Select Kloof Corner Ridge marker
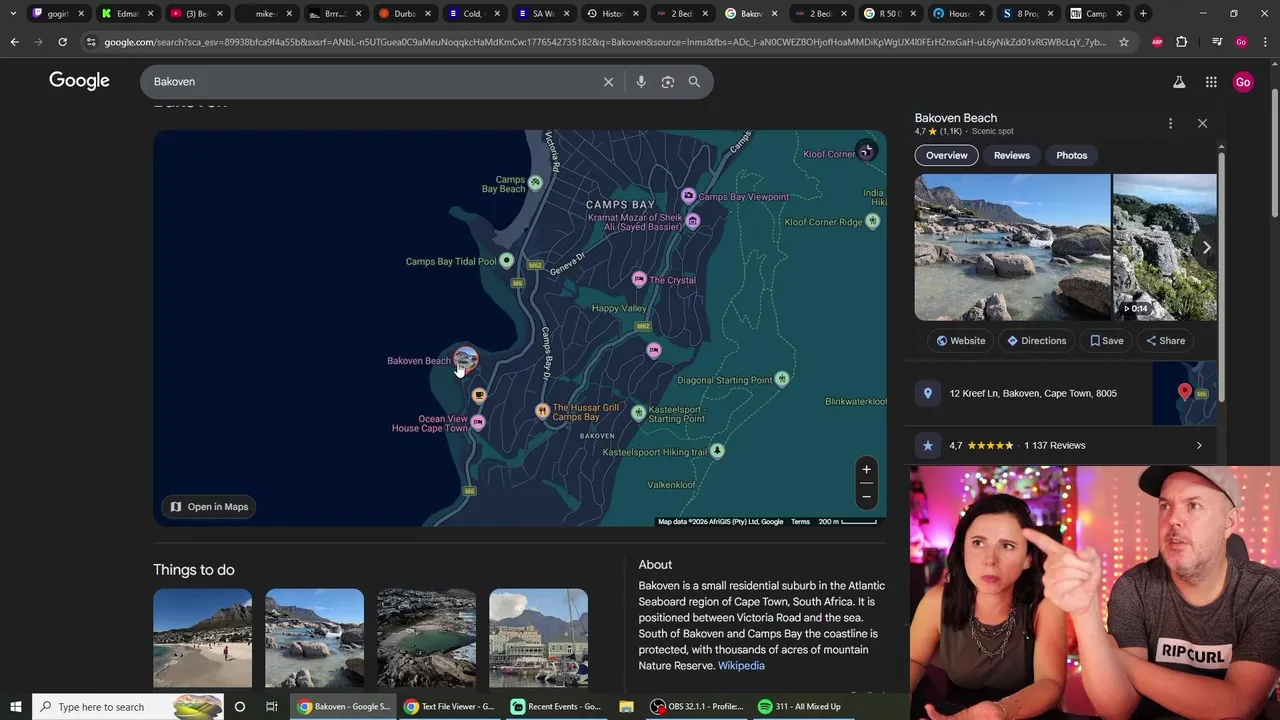Image resolution: width=1280 pixels, height=720 pixels. [874, 221]
